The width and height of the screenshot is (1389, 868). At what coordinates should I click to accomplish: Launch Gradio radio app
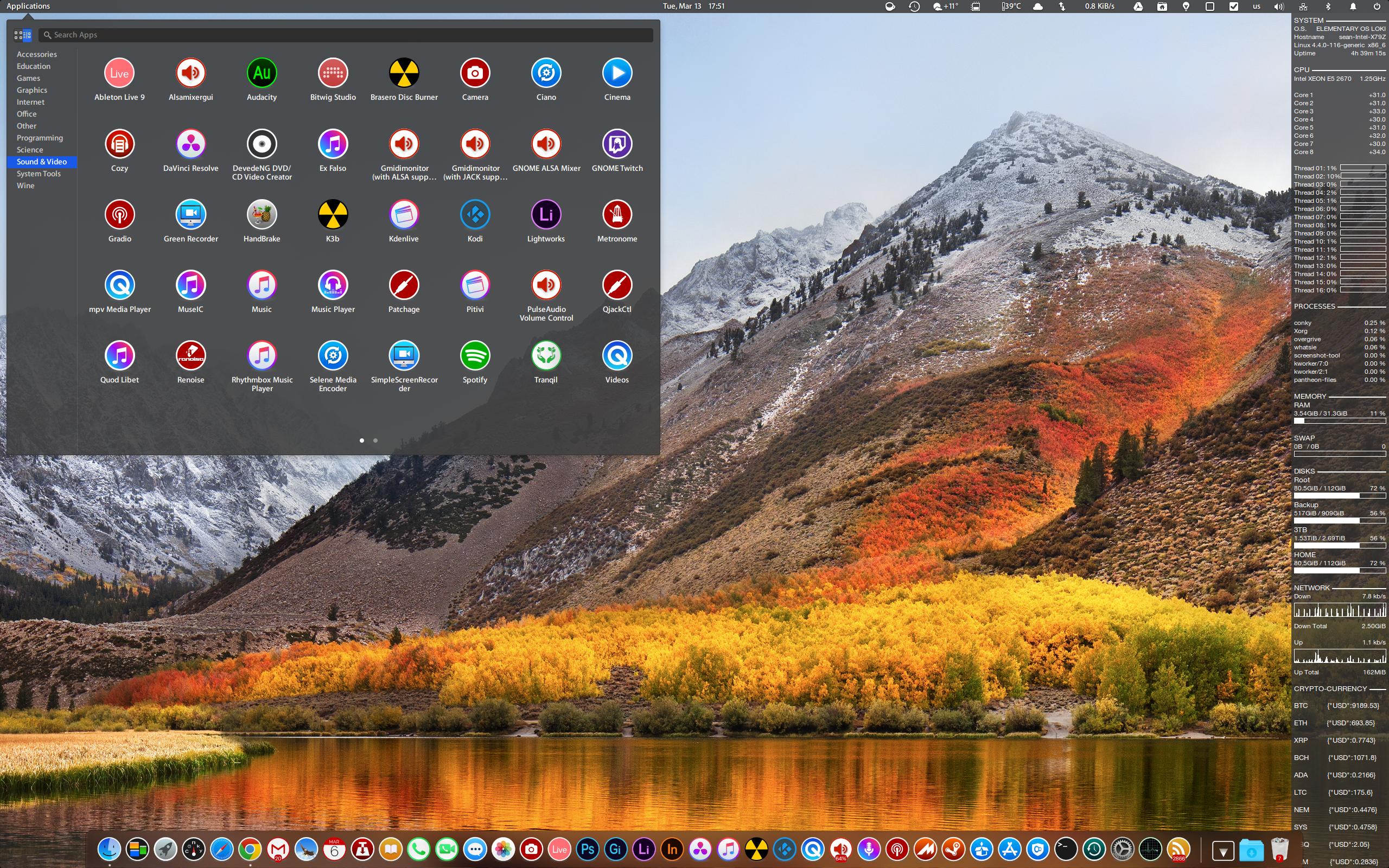pos(119,221)
